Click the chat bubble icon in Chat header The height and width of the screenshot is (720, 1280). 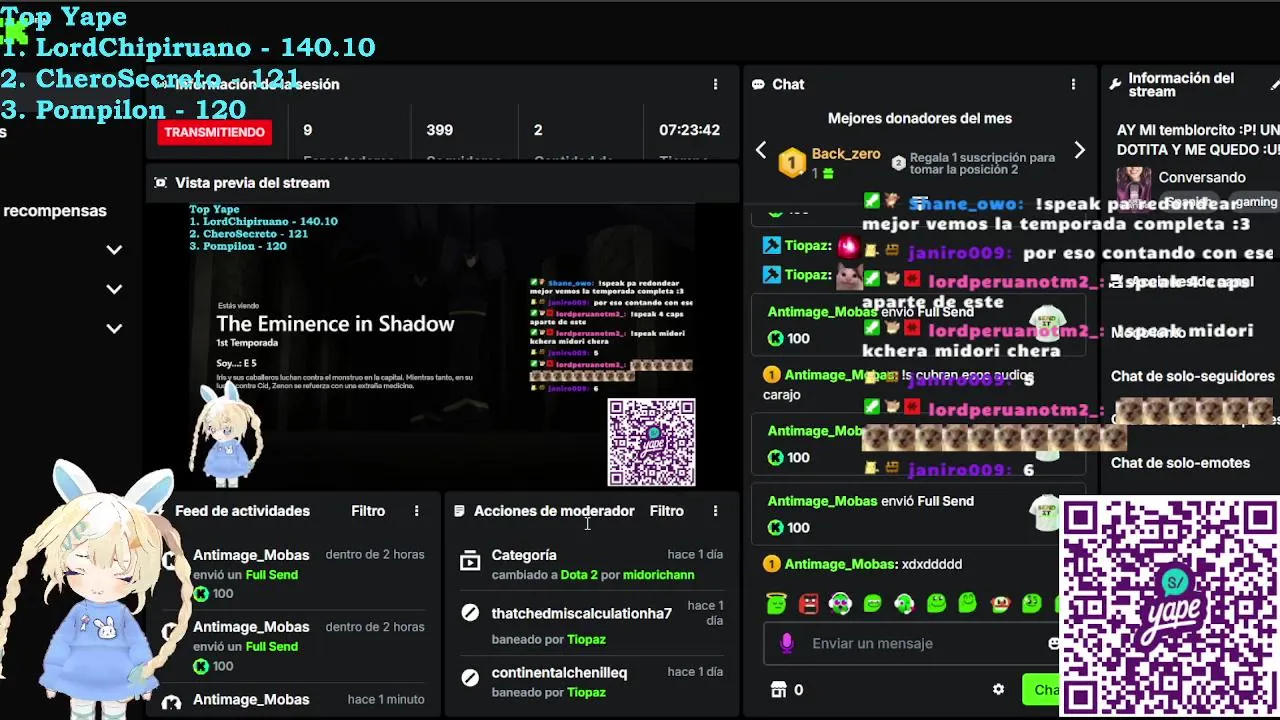pos(758,85)
